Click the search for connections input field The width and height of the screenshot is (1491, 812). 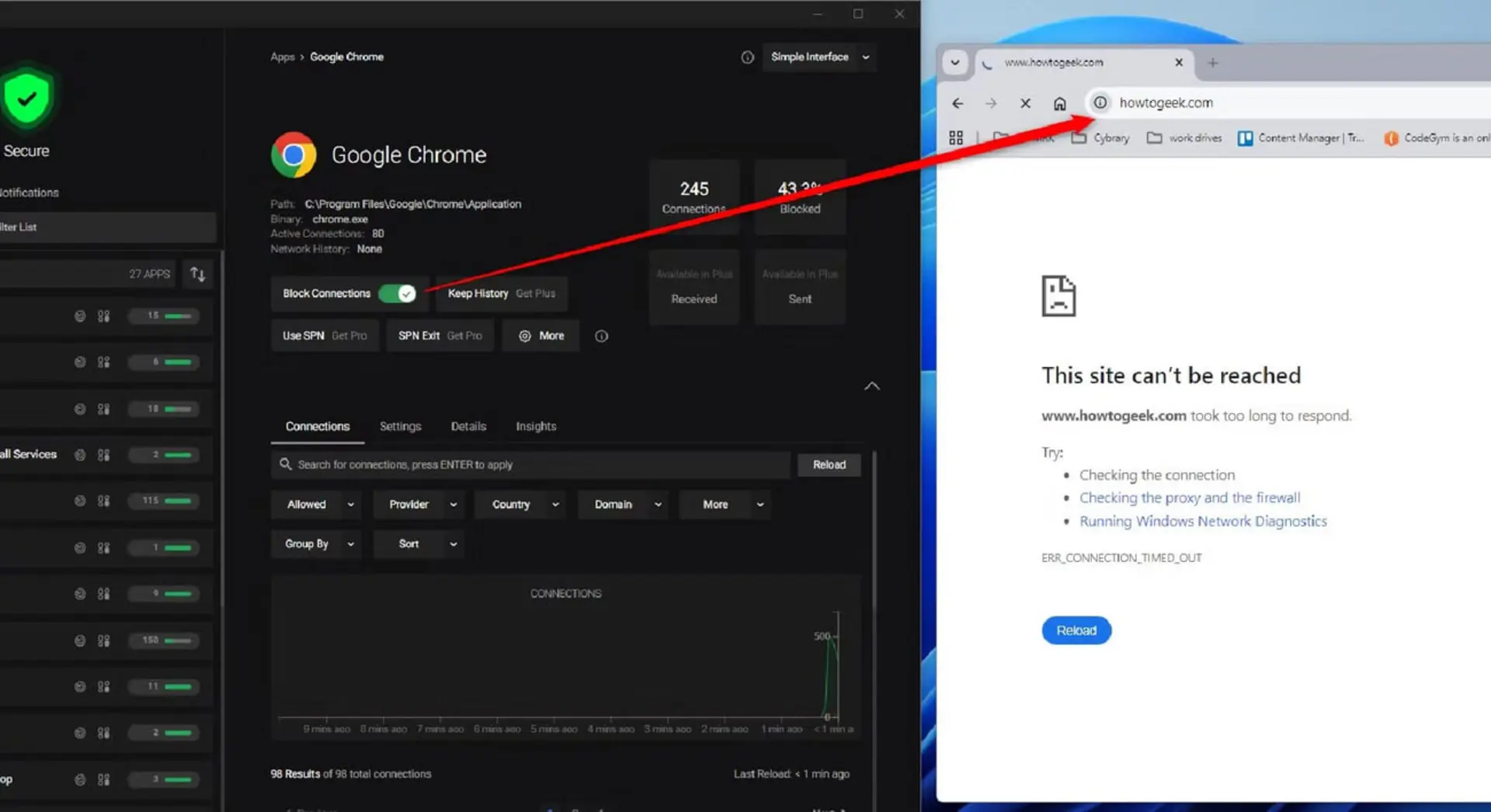tap(530, 465)
